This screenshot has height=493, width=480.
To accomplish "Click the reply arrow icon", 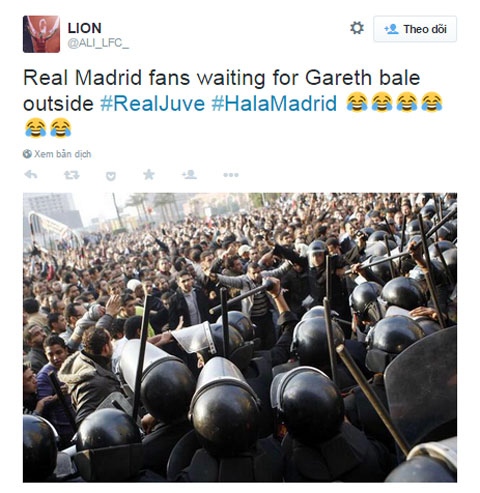I will (31, 175).
